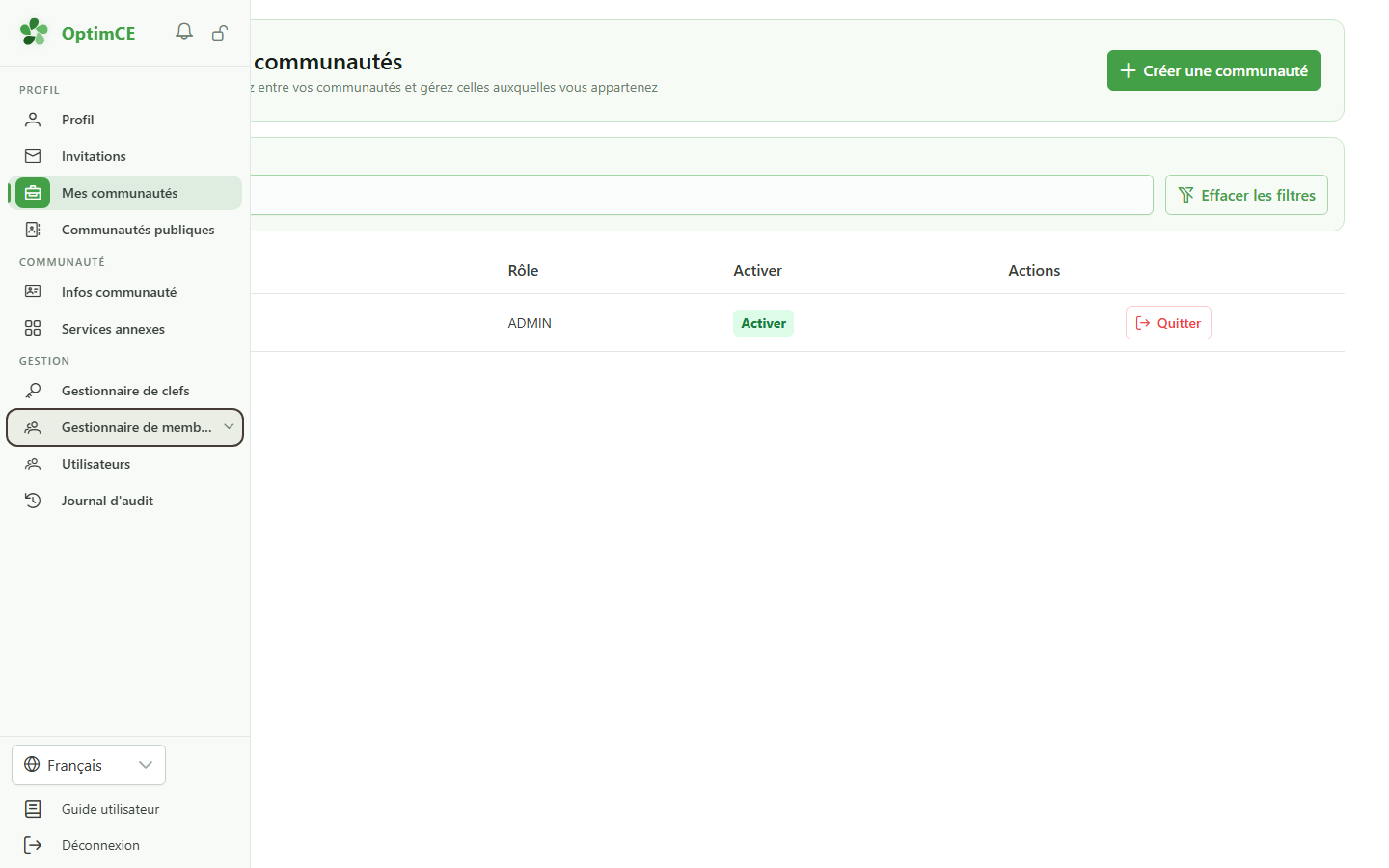
Task: Click the OptimCE clover logo
Action: pos(34,32)
